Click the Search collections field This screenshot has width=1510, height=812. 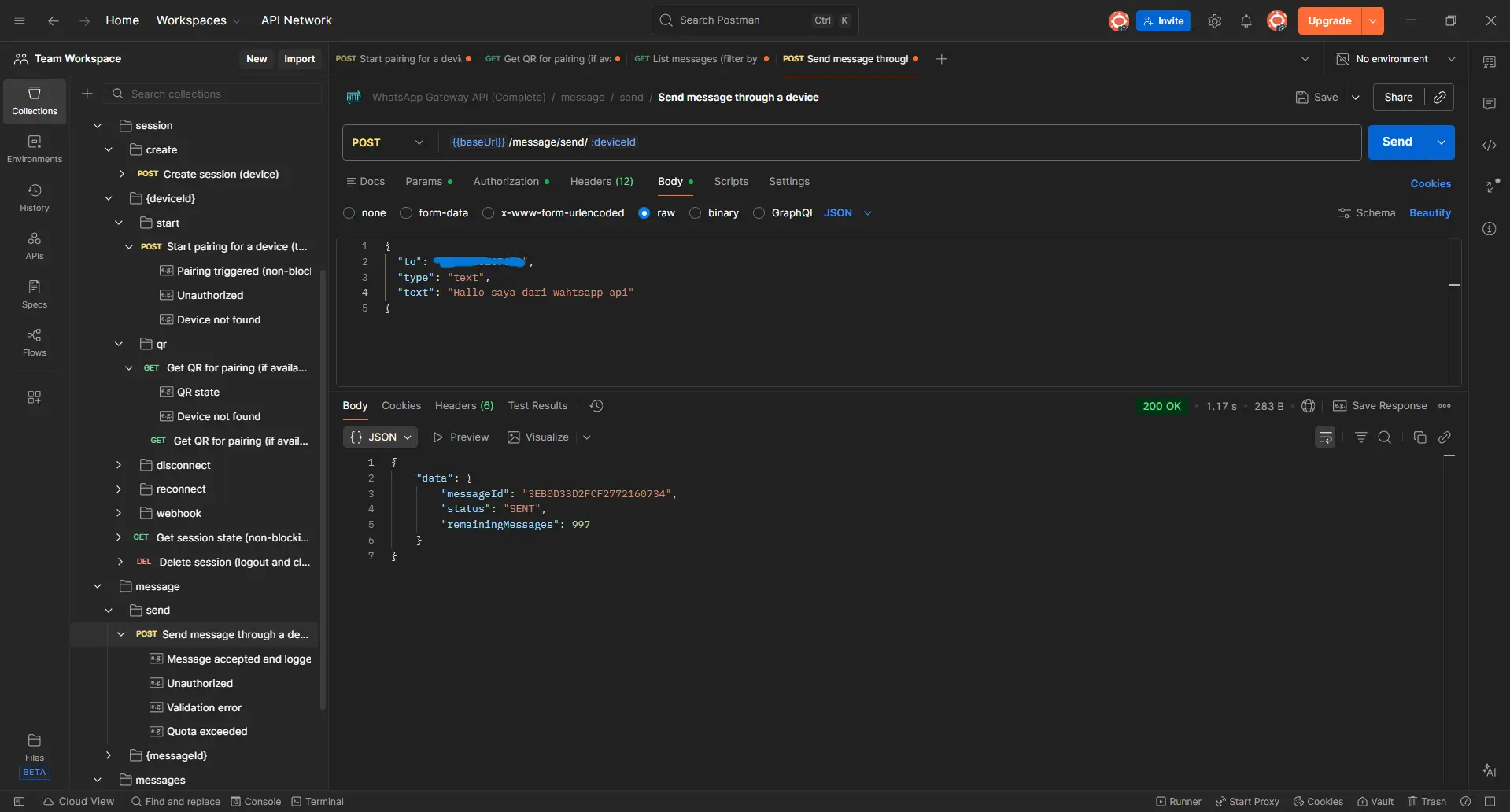coord(212,94)
